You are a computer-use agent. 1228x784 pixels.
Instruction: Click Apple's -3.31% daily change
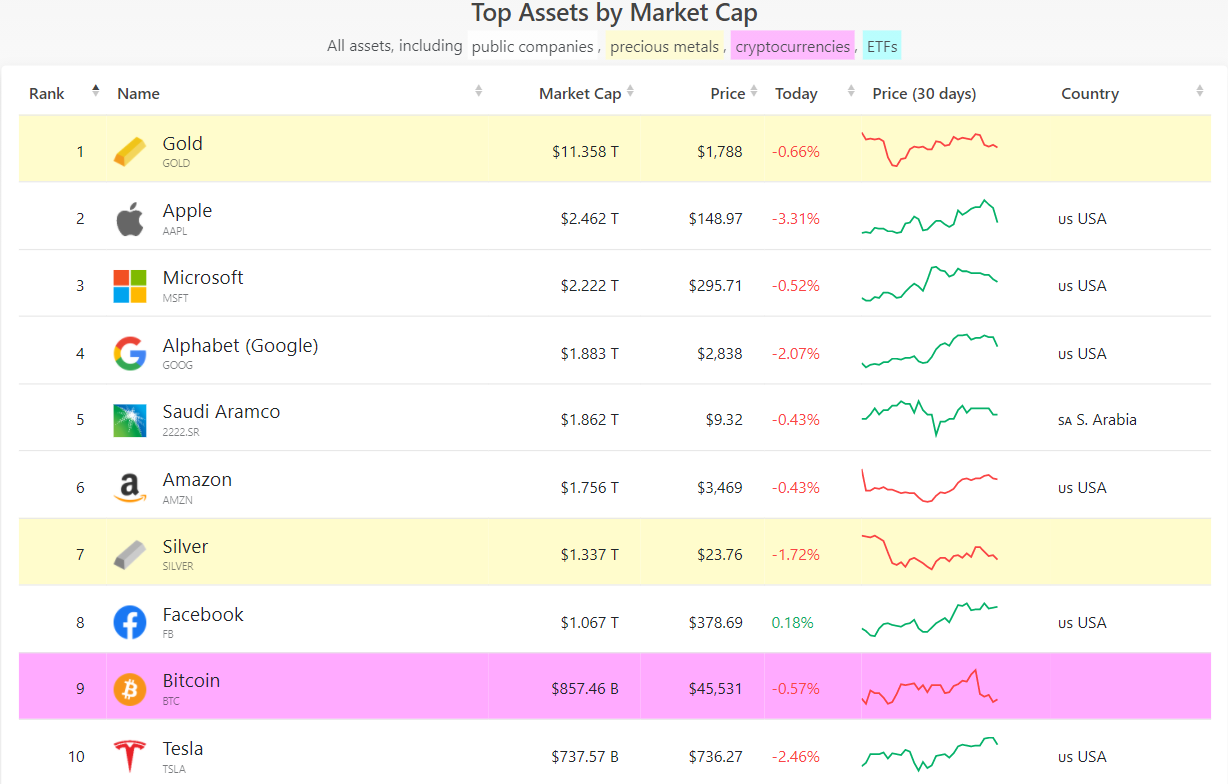point(796,219)
